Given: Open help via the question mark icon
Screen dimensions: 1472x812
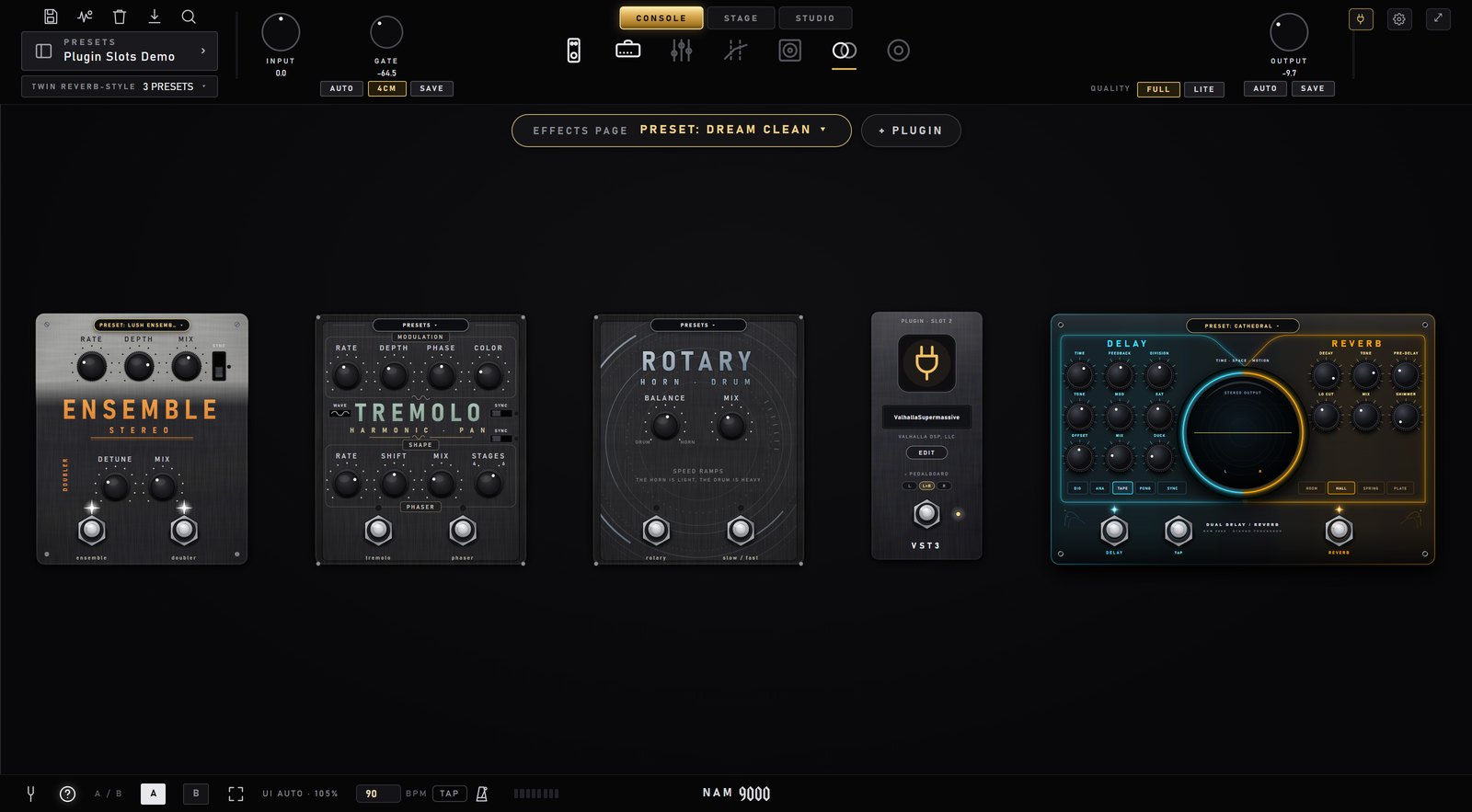Looking at the screenshot, I should [x=67, y=794].
